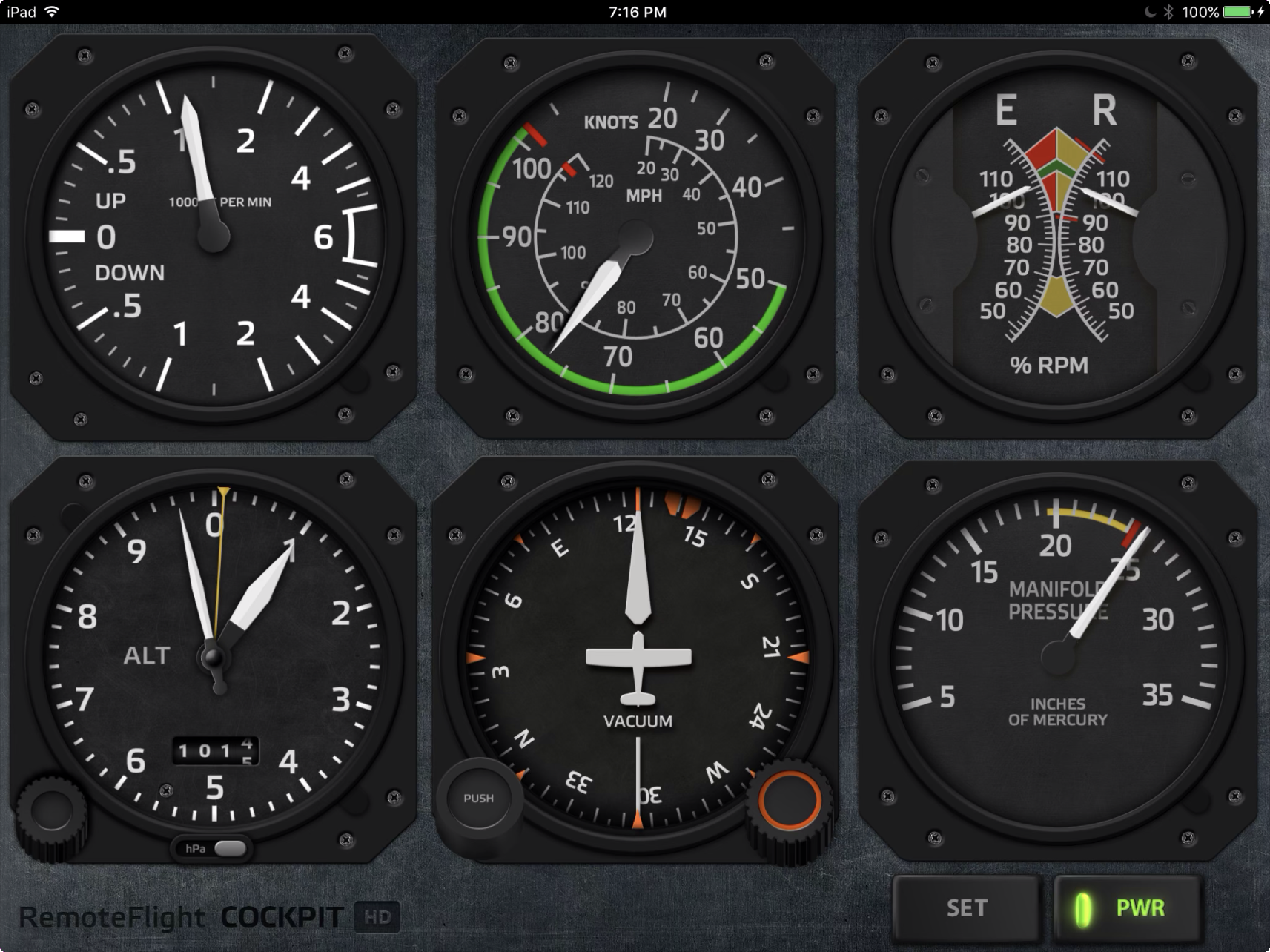Tap the R rotor label on tachometer
This screenshot has height=952, width=1270.
click(1105, 111)
